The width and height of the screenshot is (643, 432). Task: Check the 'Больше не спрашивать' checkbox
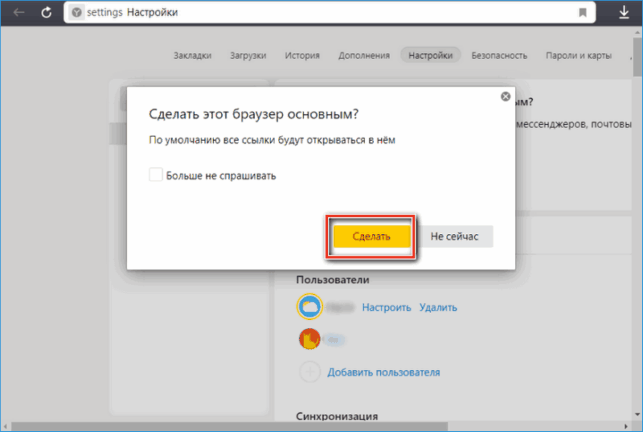point(156,175)
